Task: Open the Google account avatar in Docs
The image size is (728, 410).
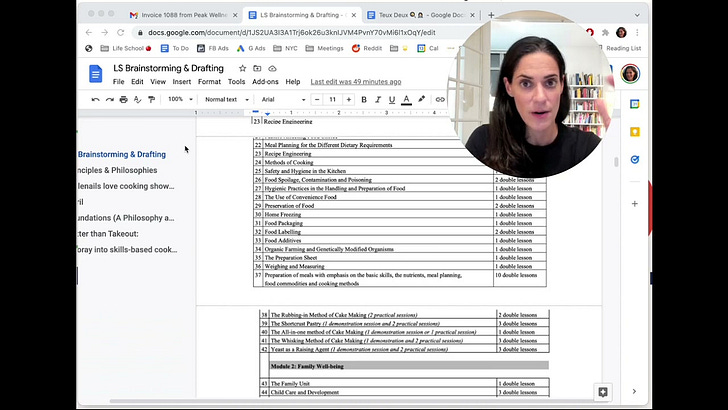Action: click(630, 73)
